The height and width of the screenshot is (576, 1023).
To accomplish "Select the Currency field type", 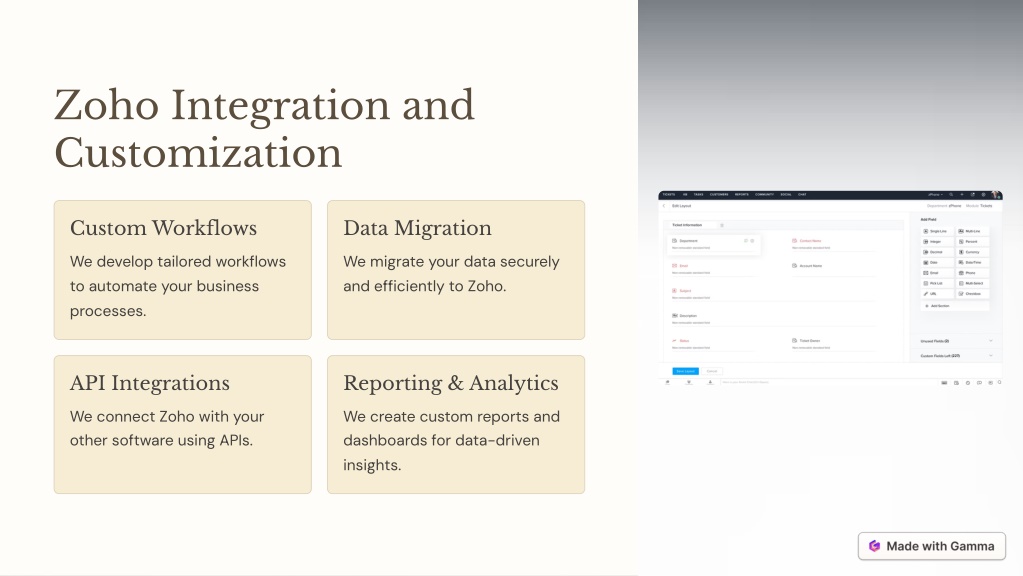I will pos(972,252).
